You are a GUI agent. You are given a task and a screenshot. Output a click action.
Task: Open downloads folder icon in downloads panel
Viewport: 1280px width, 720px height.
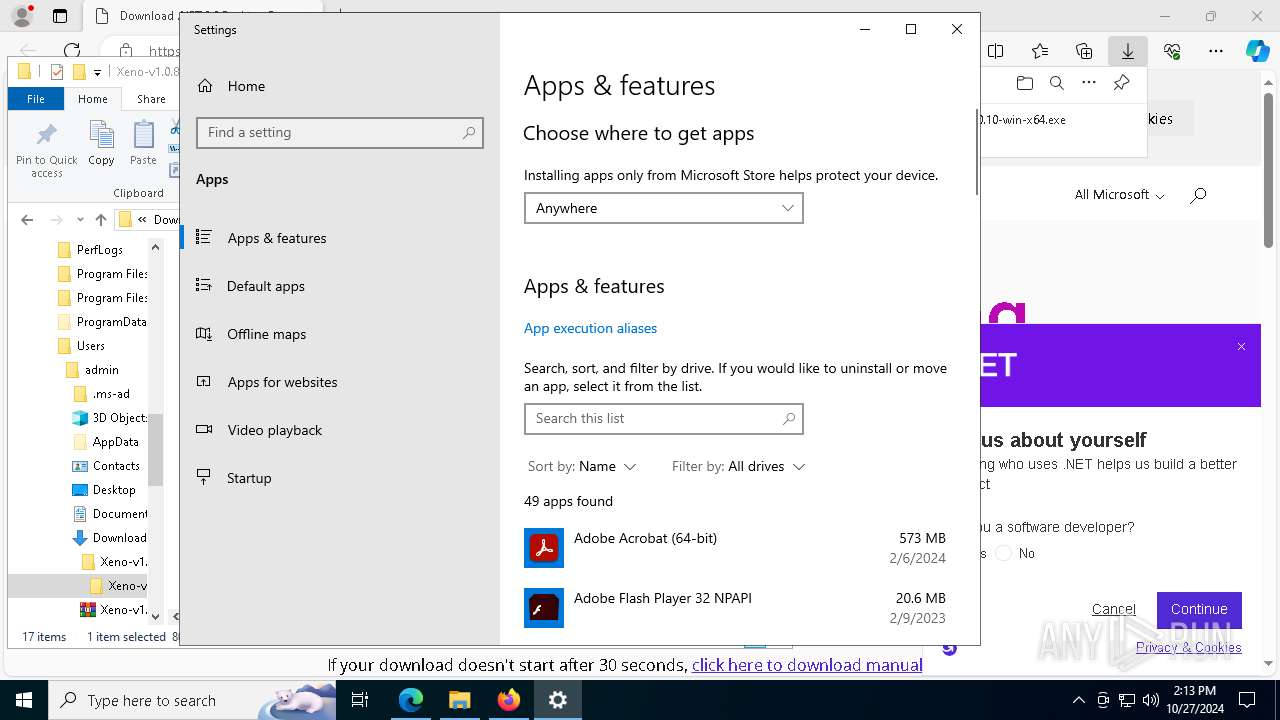(x=1024, y=83)
